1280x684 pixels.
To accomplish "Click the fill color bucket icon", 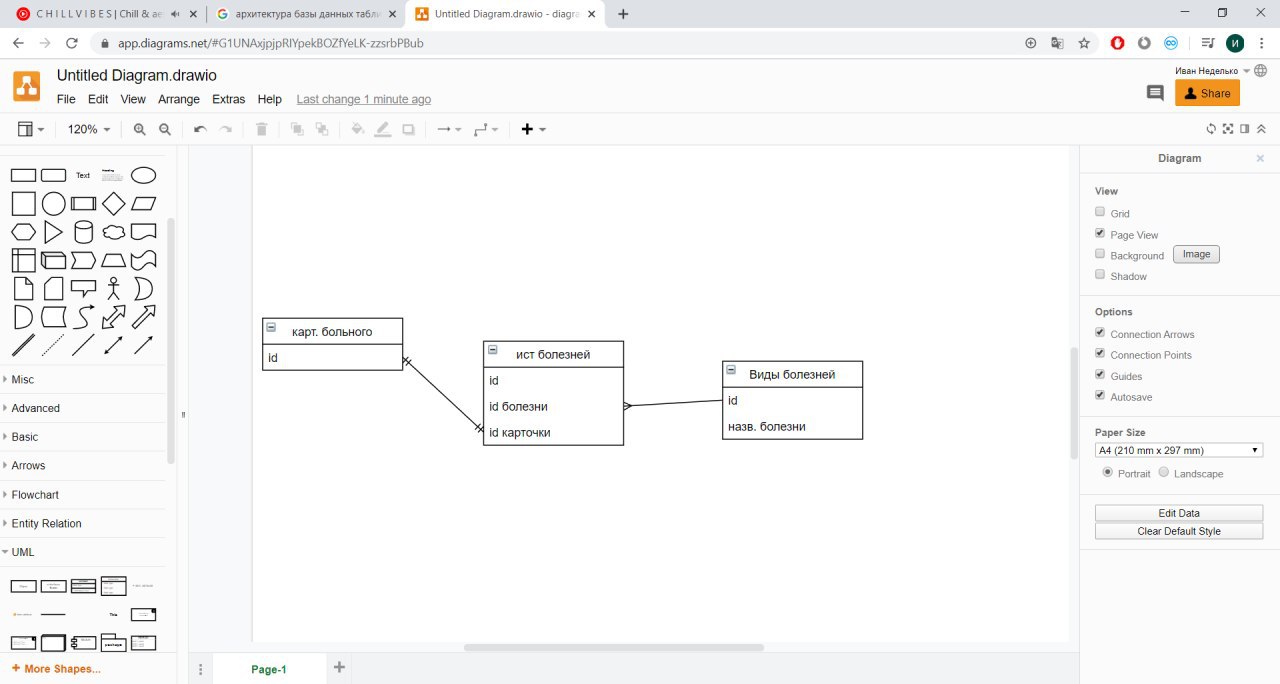I will (358, 129).
